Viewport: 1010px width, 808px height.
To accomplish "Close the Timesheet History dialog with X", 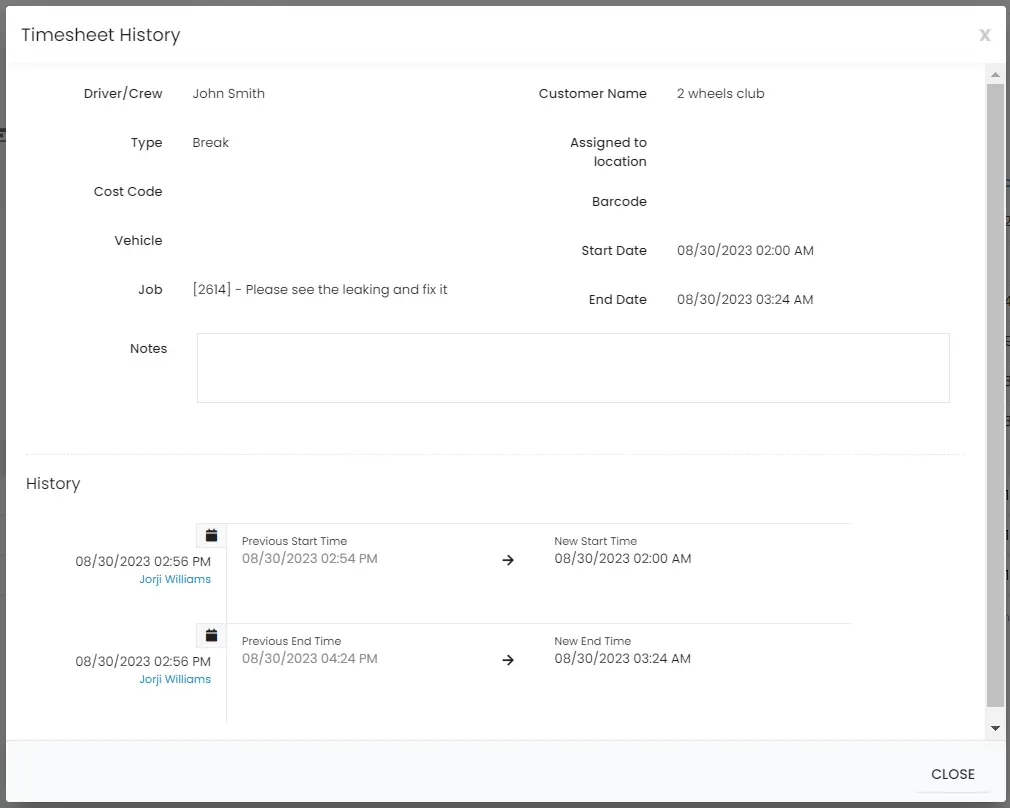I will coord(984,35).
